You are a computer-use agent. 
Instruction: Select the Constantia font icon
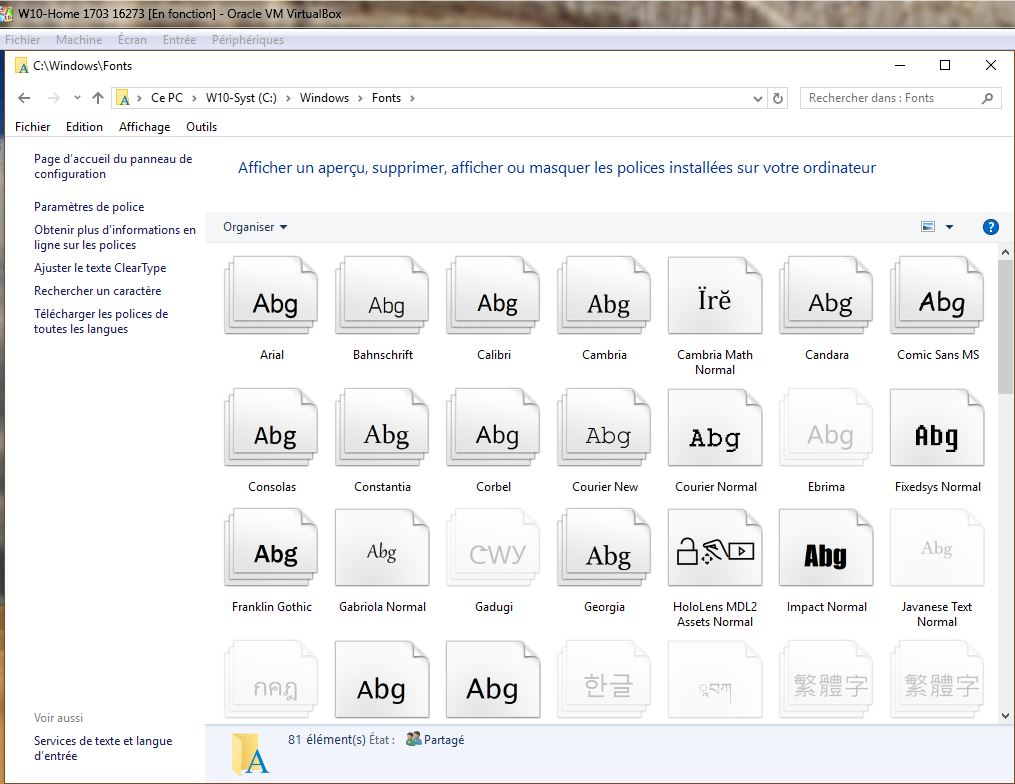(x=383, y=427)
